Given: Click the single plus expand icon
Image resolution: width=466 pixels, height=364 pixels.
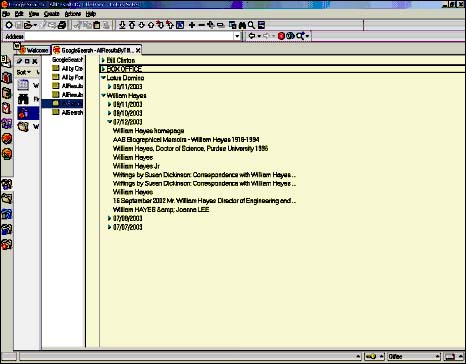Looking at the screenshot, I should 192,25.
